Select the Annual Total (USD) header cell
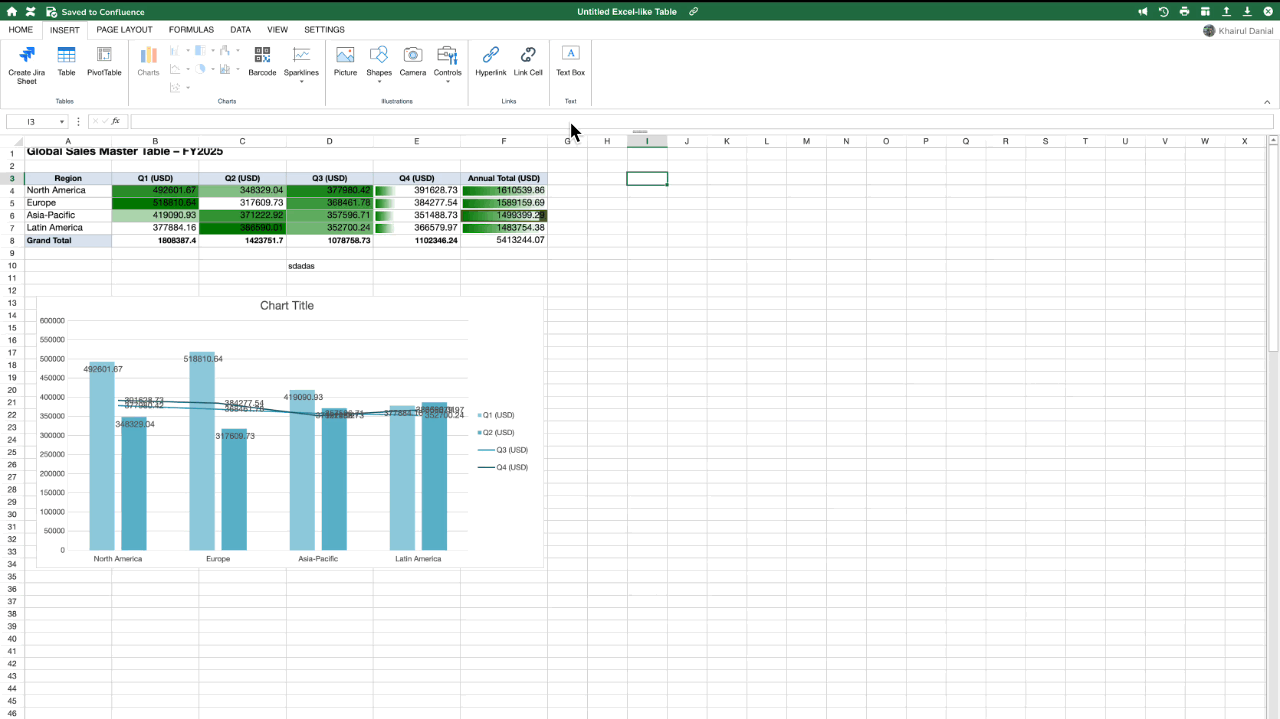Screen dimensions: 1280x719 point(504,178)
